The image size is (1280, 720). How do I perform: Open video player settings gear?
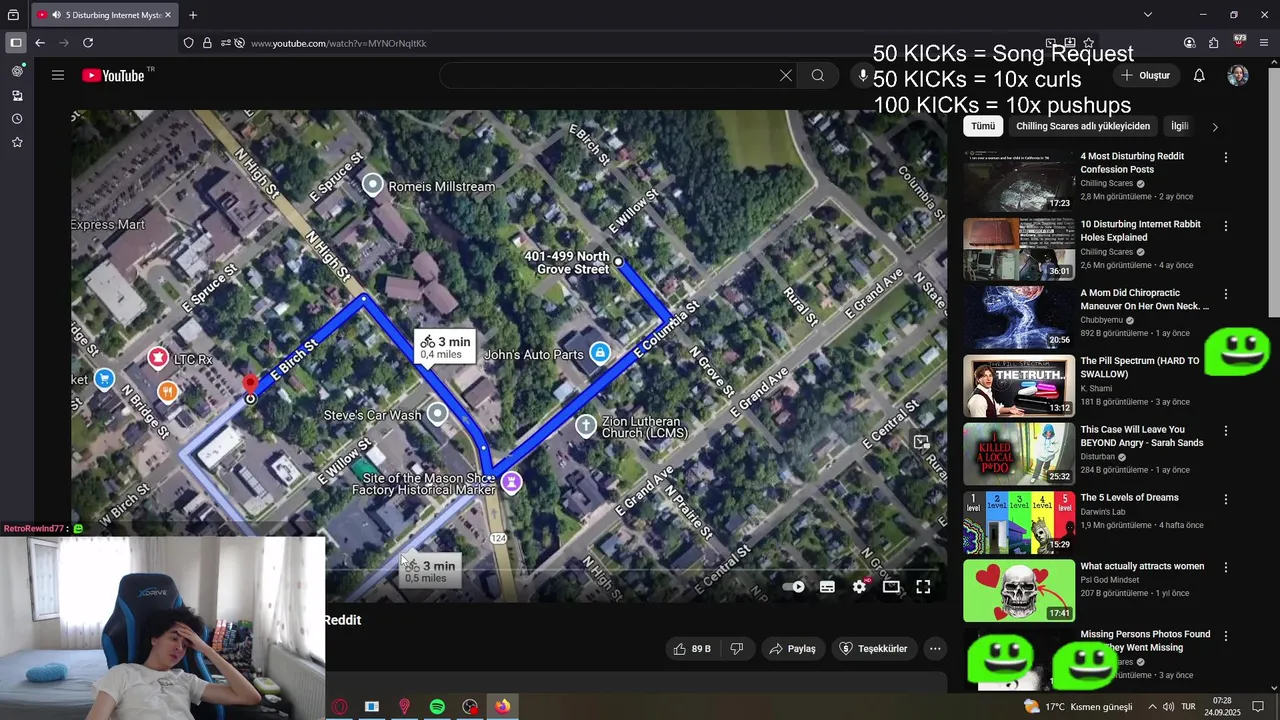click(859, 587)
